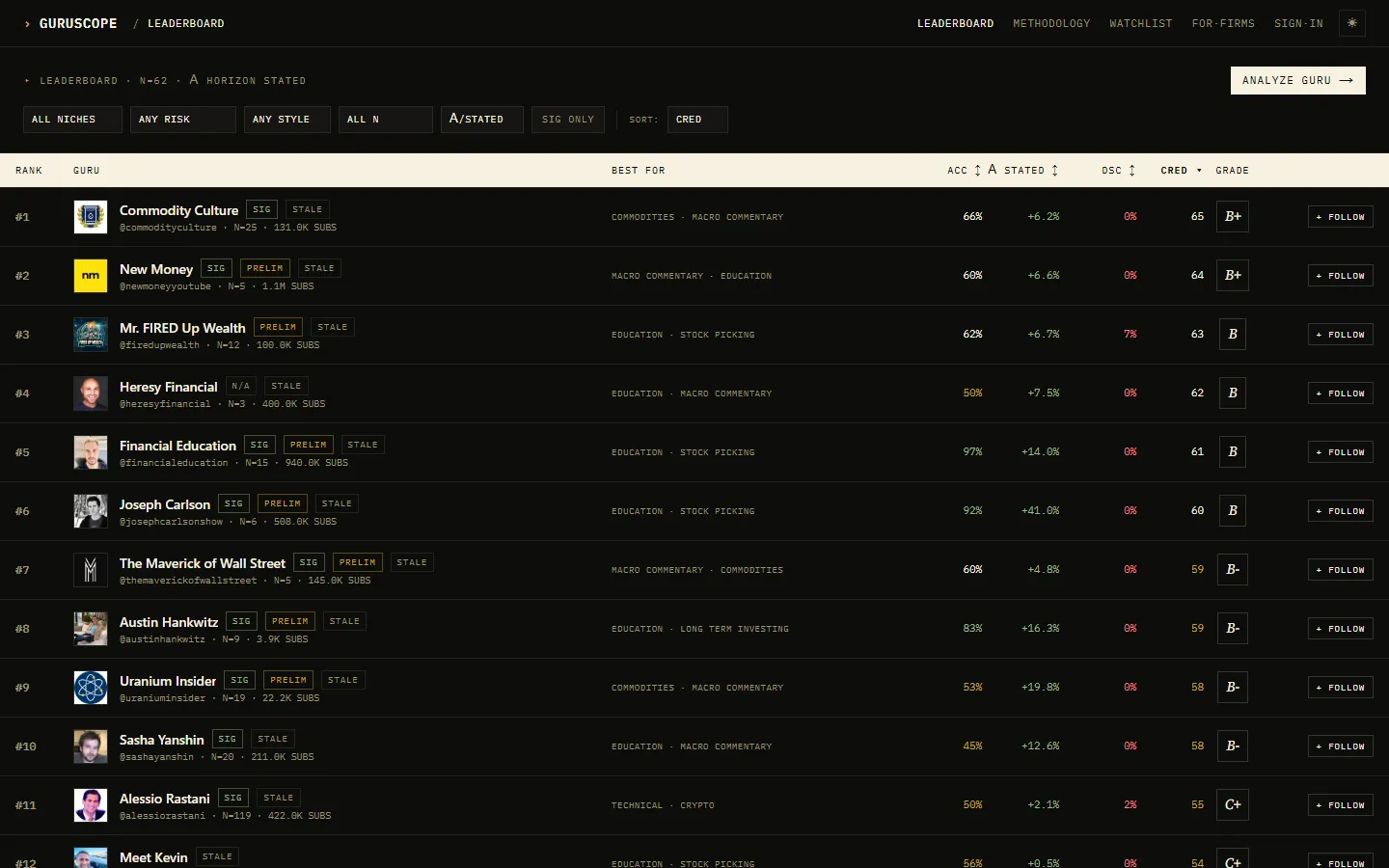
Task: Open the ALL NICHES dropdown
Action: click(72, 120)
